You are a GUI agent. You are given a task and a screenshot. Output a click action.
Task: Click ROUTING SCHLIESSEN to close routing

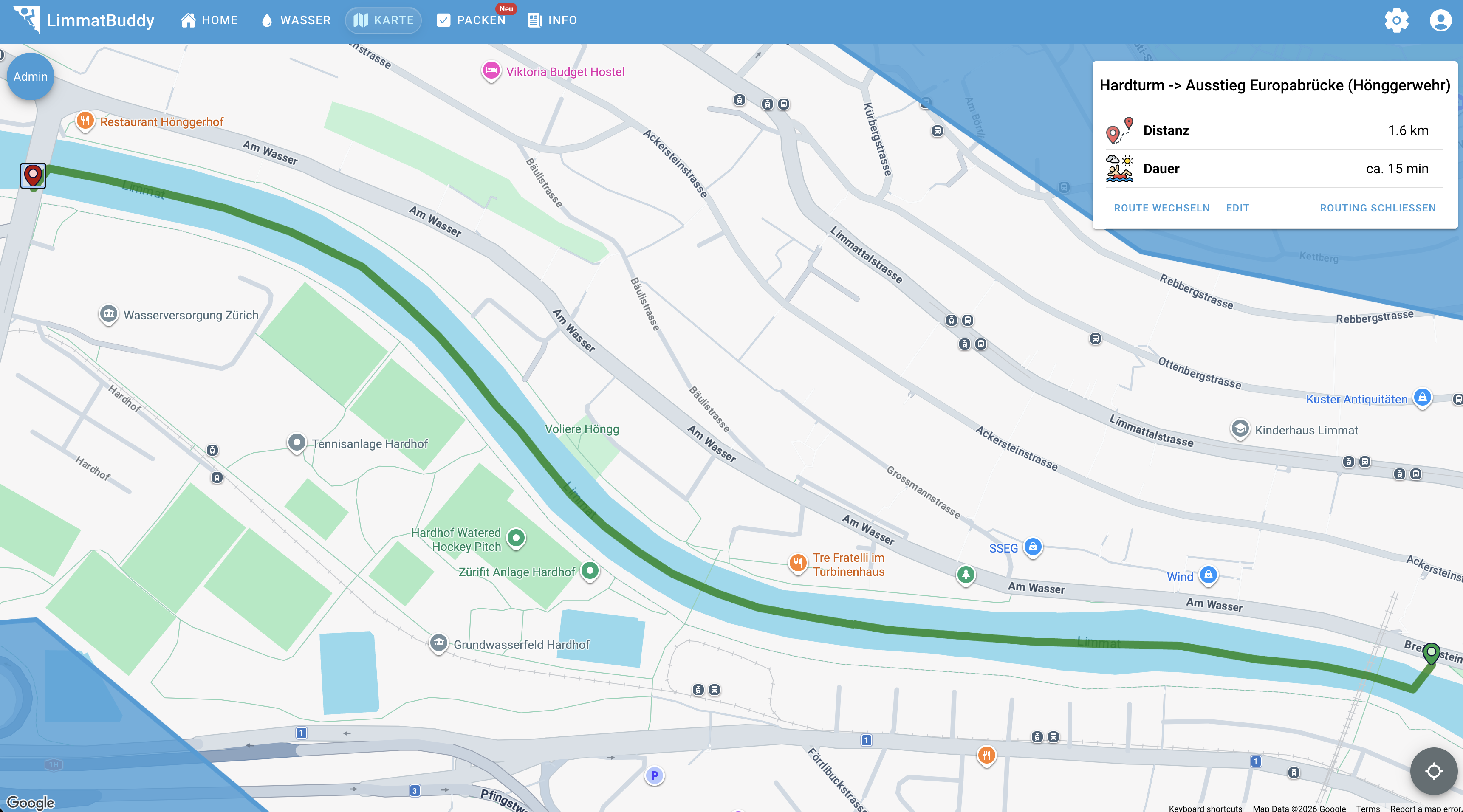pos(1377,208)
